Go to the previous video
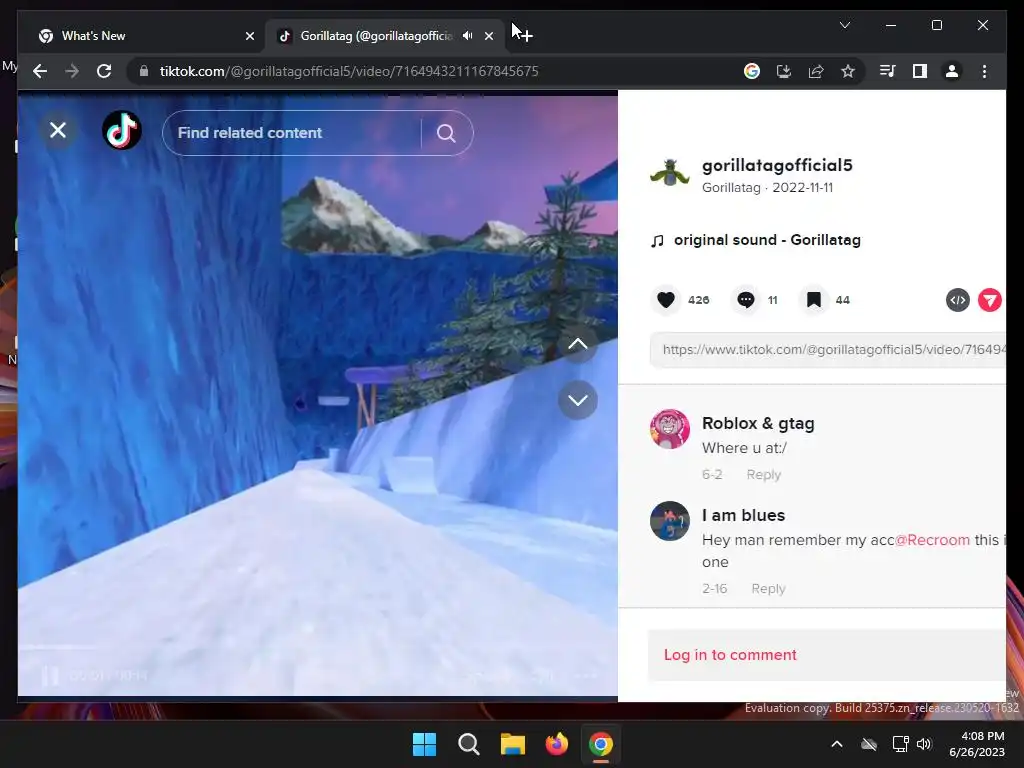Image resolution: width=1024 pixels, height=768 pixels. click(577, 344)
